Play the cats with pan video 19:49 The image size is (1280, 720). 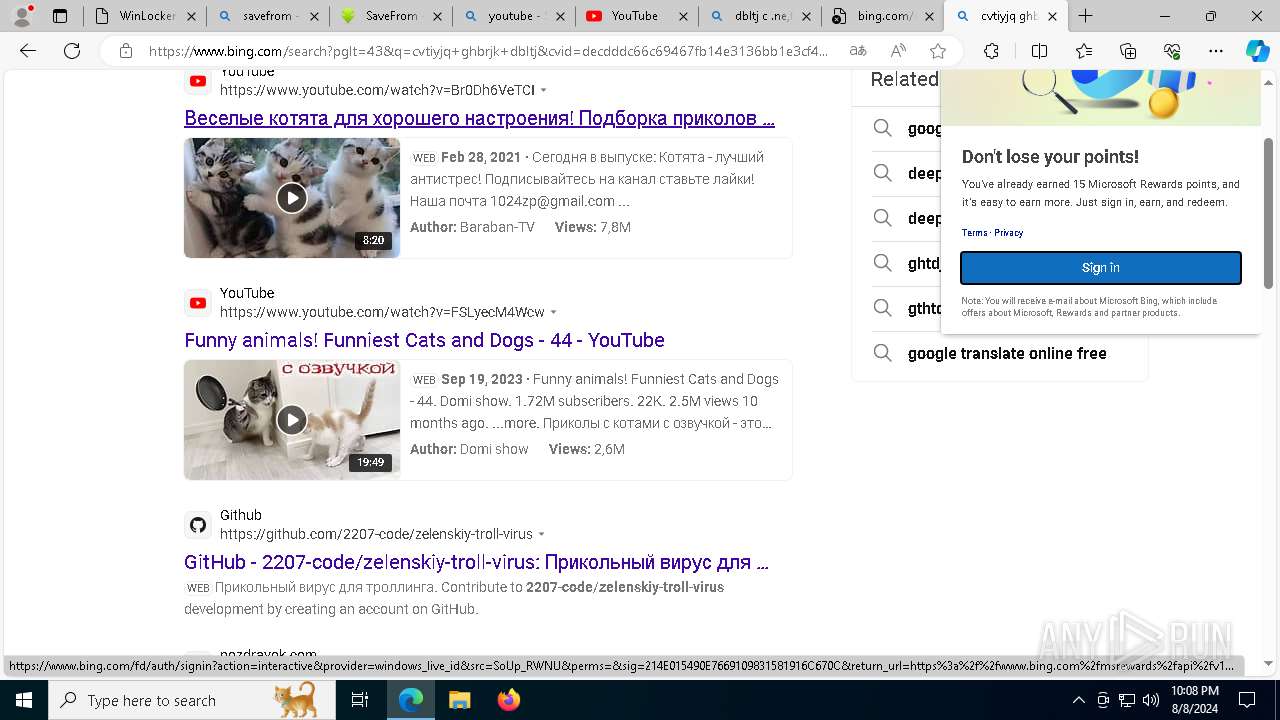pyautogui.click(x=292, y=420)
